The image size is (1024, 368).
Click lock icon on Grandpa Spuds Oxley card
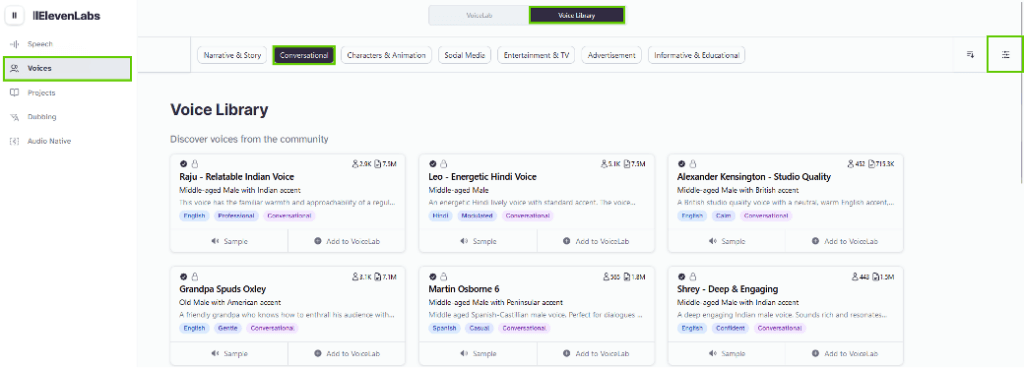point(194,276)
